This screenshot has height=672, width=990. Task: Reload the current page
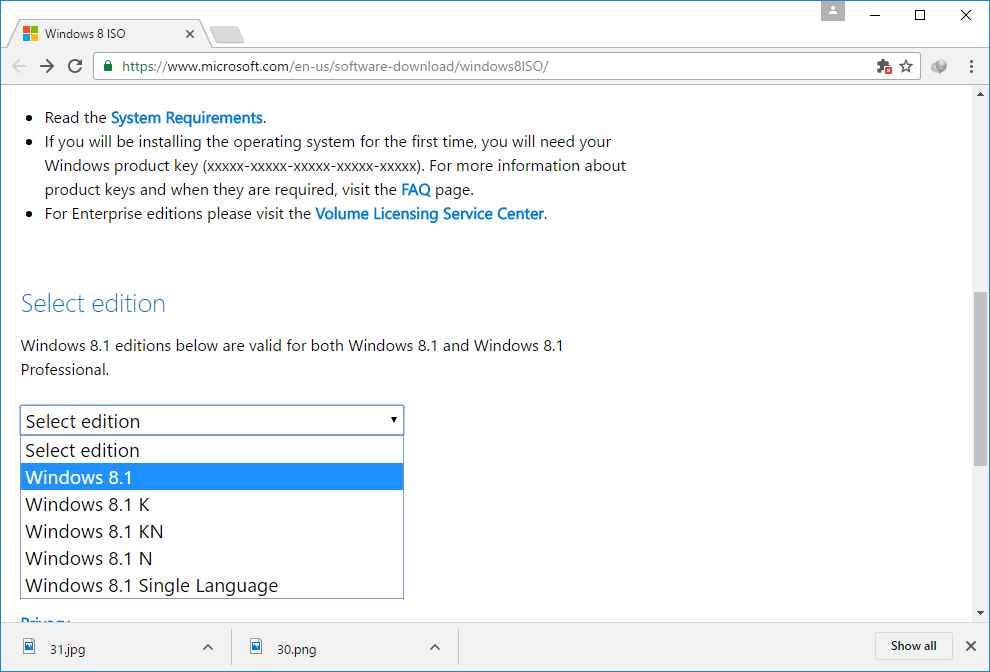[75, 66]
